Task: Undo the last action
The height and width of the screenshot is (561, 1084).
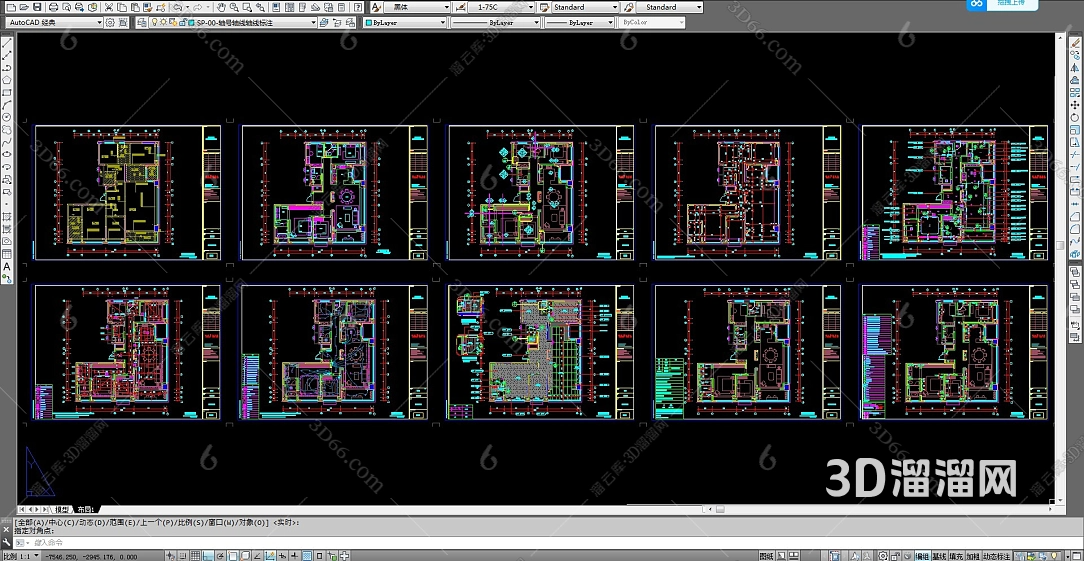Action: (178, 7)
